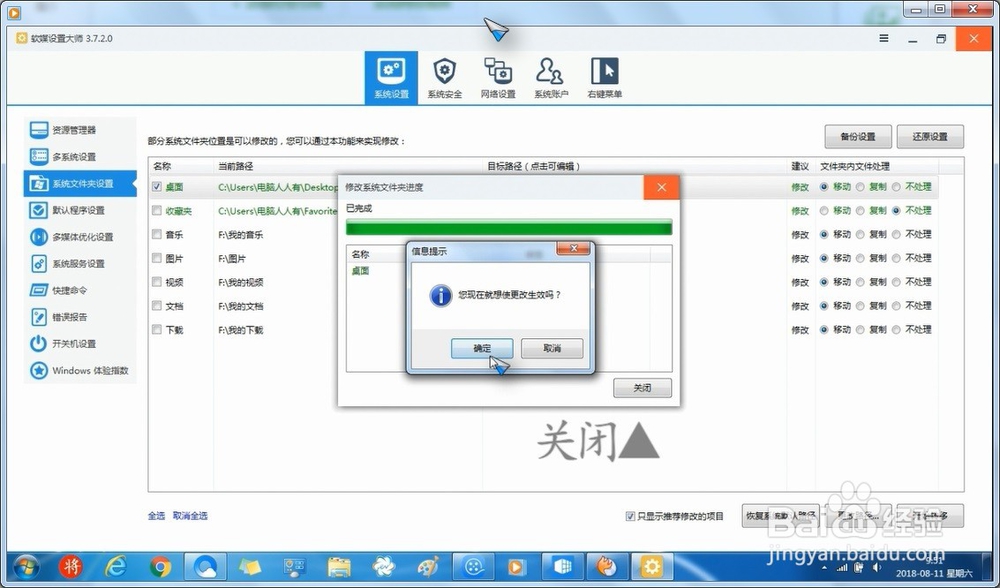The width and height of the screenshot is (1000, 588).
Task: Open 默认程序设置 in the sidebar
Action: [x=80, y=210]
